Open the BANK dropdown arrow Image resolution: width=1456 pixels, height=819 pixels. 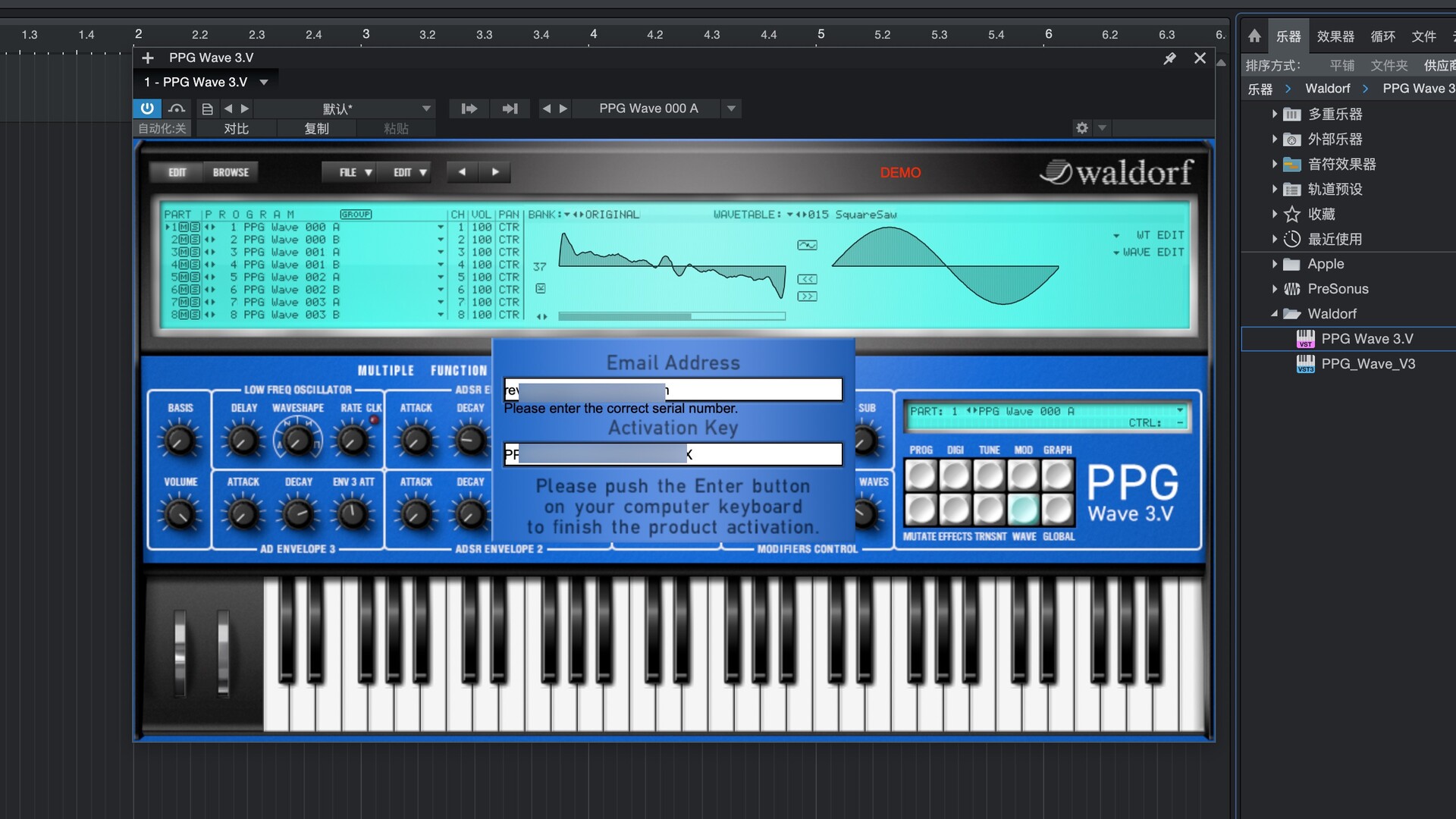pos(566,215)
